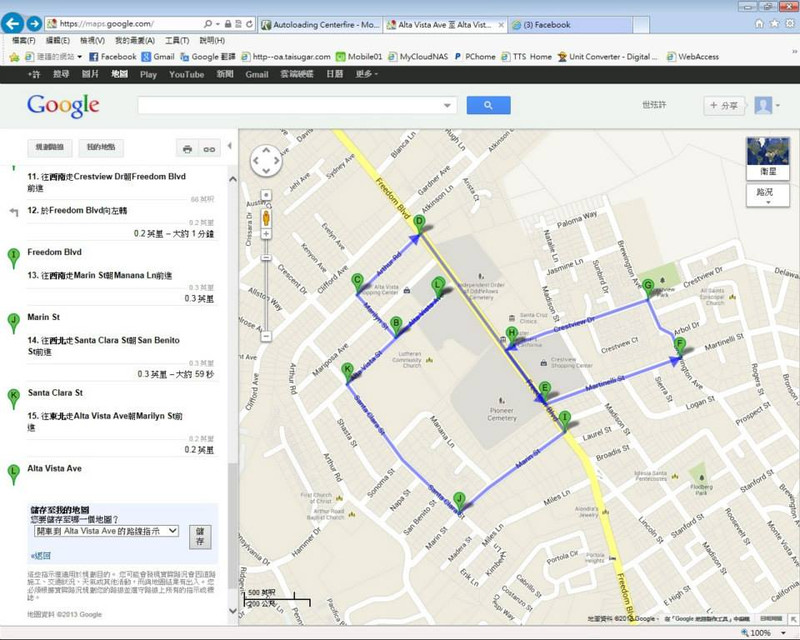800x640 pixels.
Task: Click waypoint marker D on the map
Action: point(419,224)
